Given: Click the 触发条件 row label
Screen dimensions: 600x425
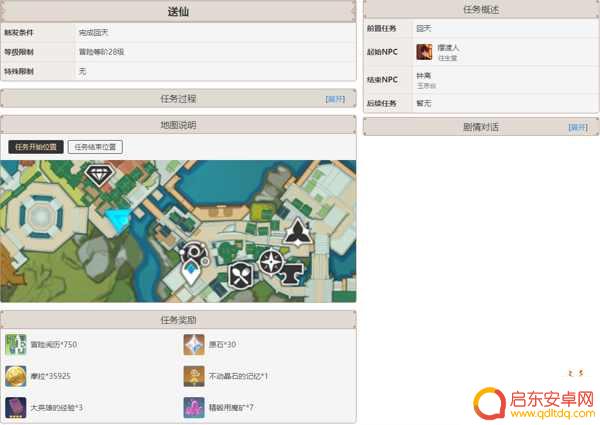Looking at the screenshot, I should [19, 33].
